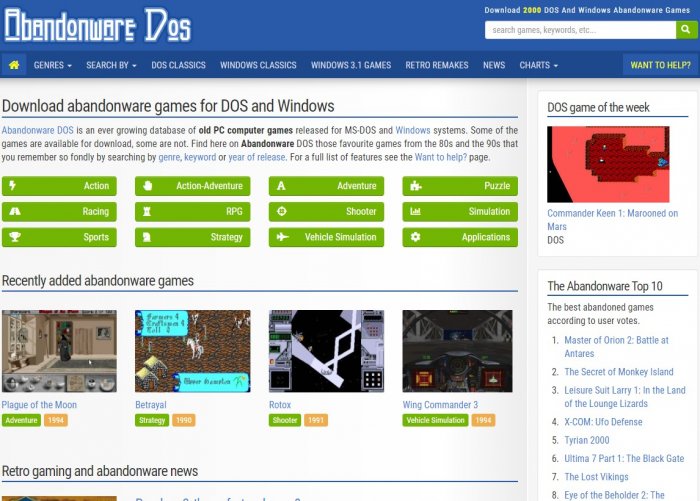The height and width of the screenshot is (501, 700).
Task: Click the Windows link in intro paragraph
Action: tap(413, 130)
